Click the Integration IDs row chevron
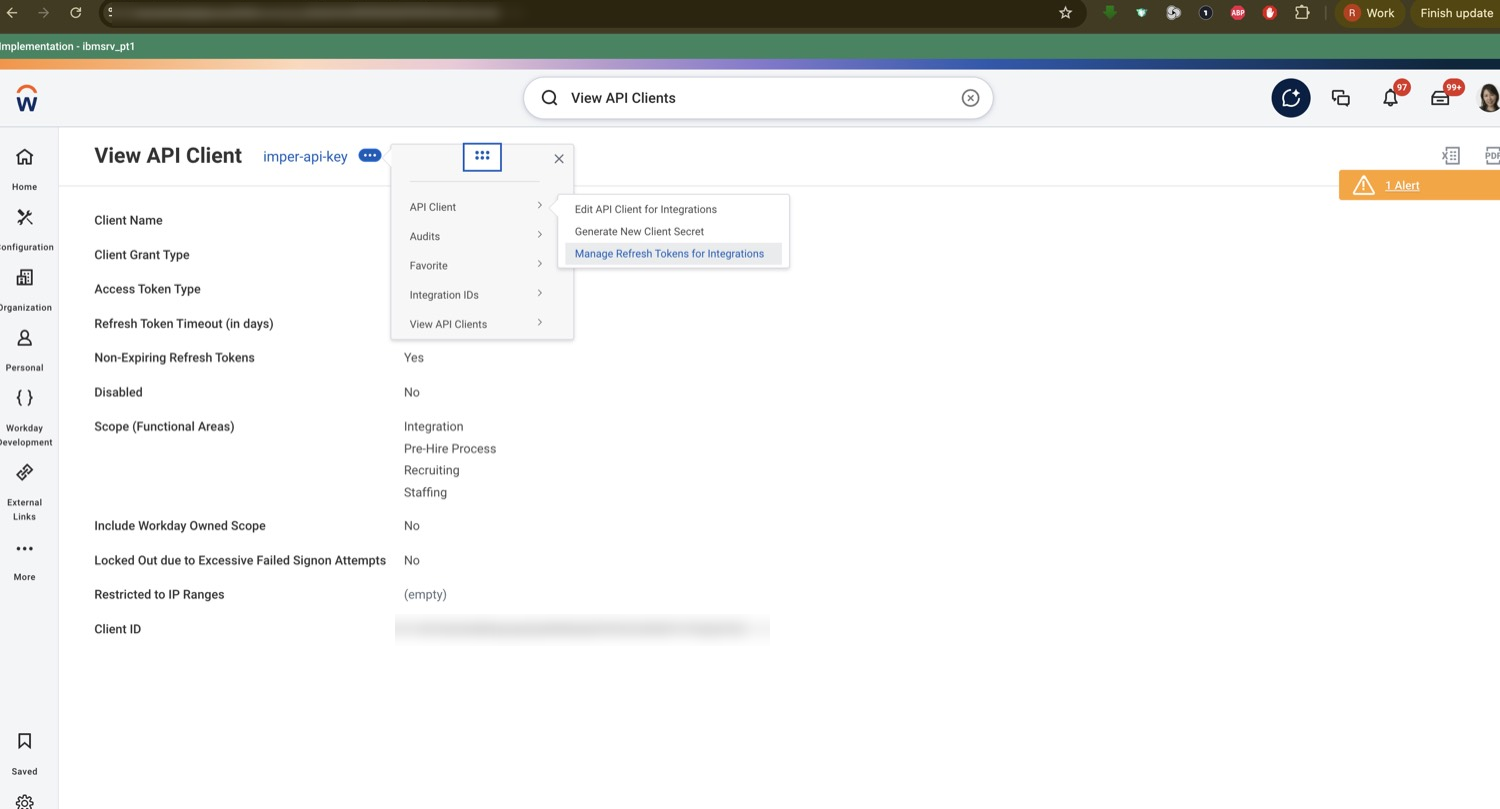This screenshot has height=809, width=1500. (x=540, y=293)
